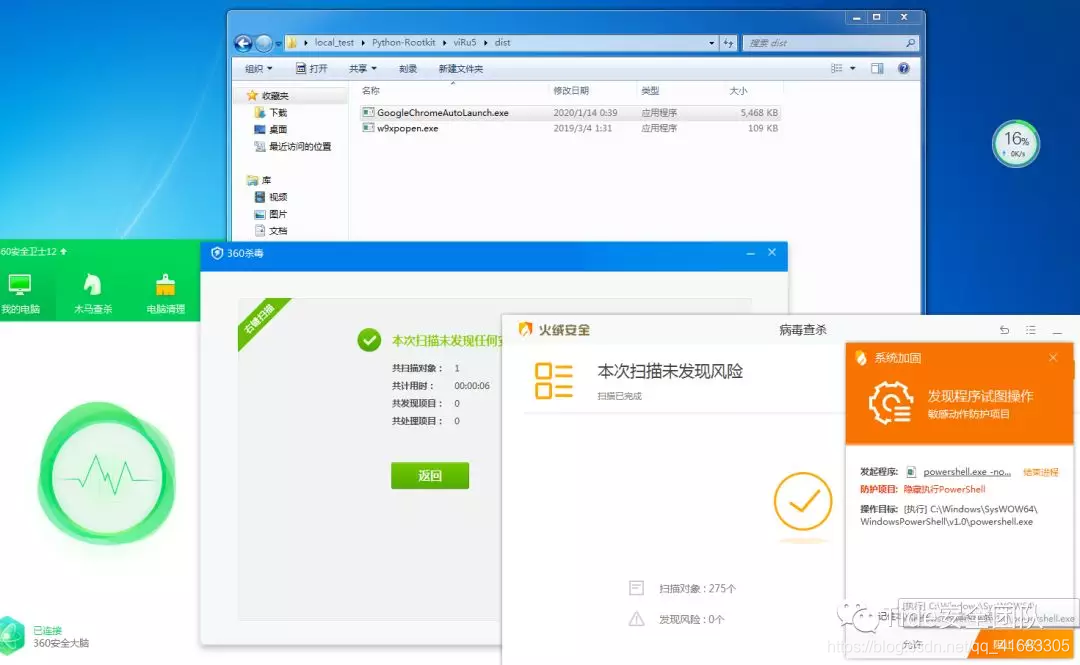Viewport: 1080px width, 665px height.
Task: Click the 360杀毒 shield logo
Action: coord(217,253)
